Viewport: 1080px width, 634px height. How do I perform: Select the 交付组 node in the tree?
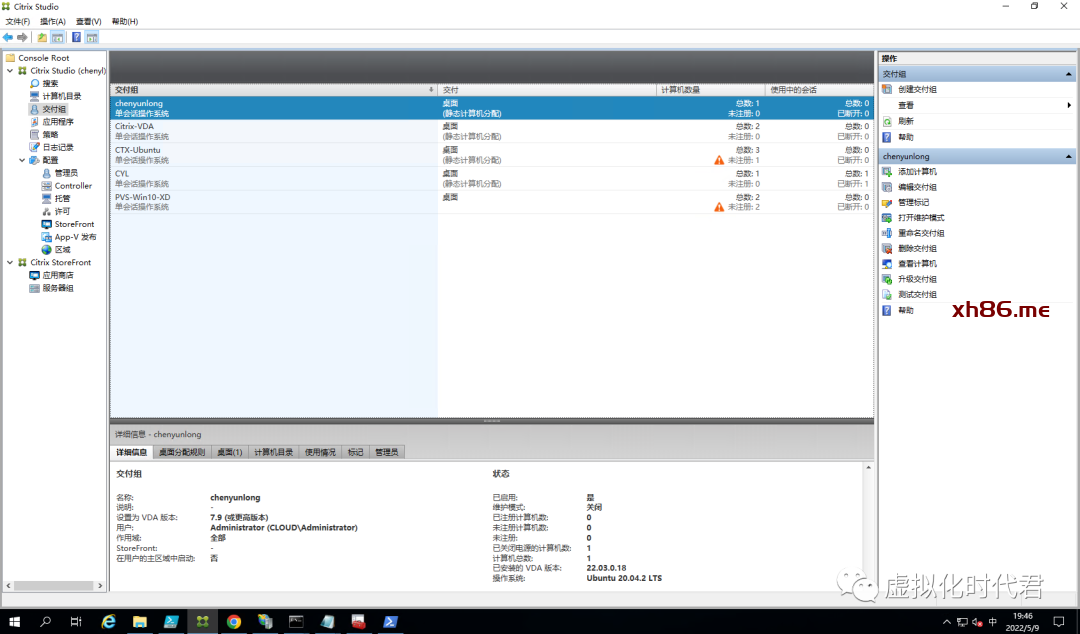tap(54, 109)
